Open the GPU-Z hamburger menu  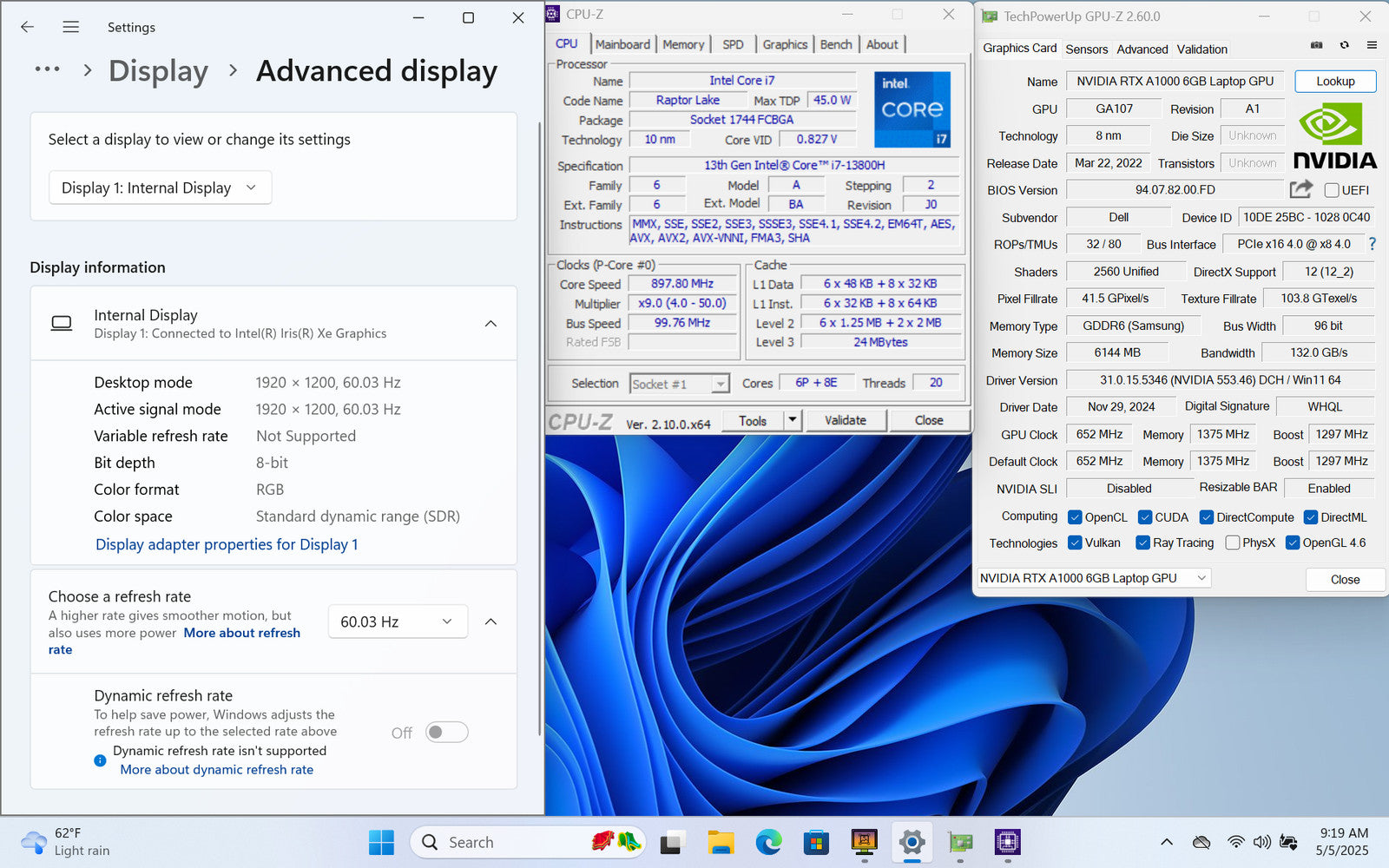point(1372,45)
